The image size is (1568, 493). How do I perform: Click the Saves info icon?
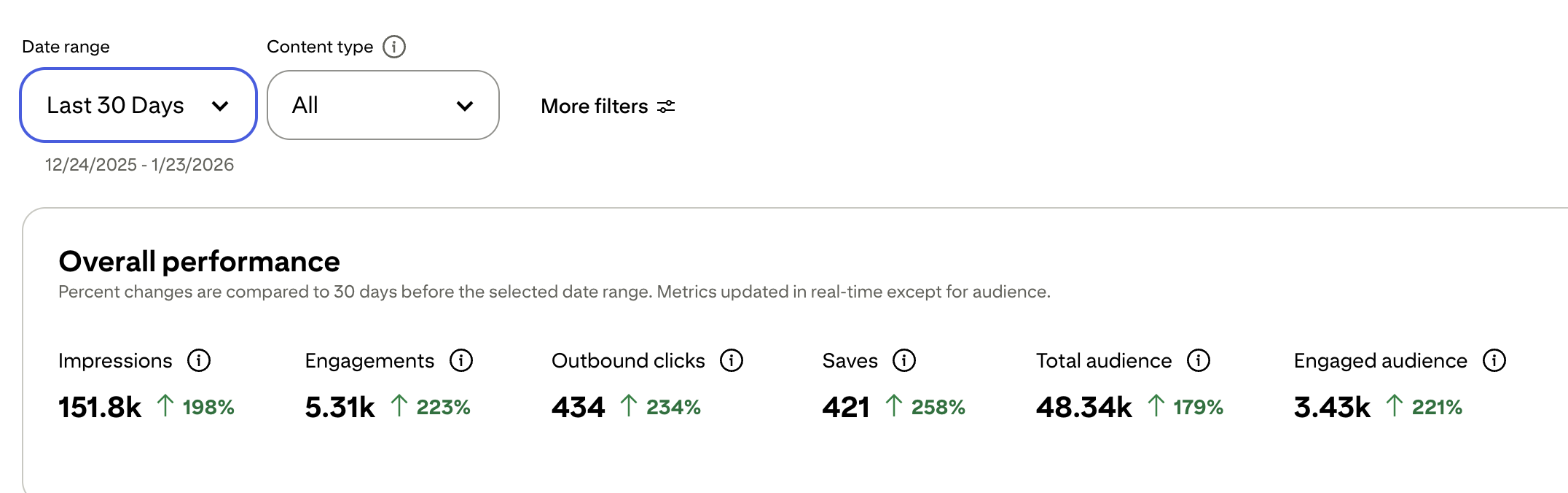(x=903, y=360)
